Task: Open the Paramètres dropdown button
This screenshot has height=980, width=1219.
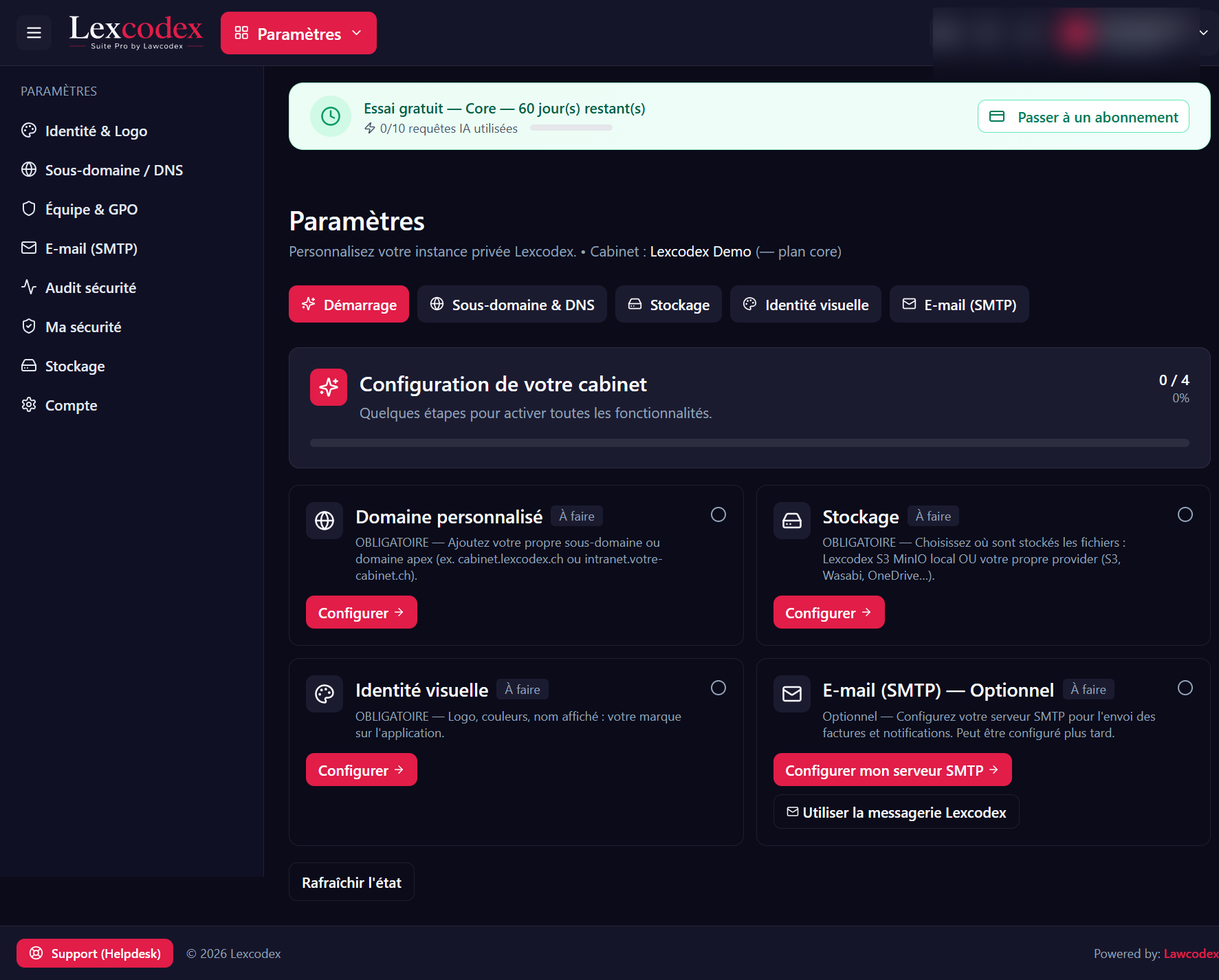Action: (298, 33)
